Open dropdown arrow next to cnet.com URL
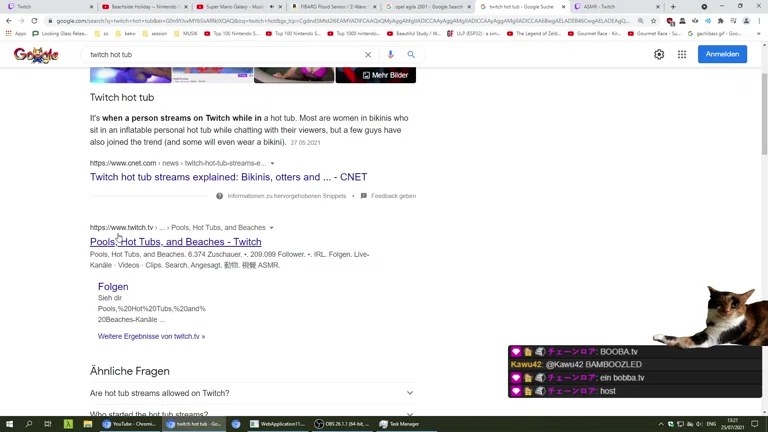The image size is (768, 432). point(272,163)
